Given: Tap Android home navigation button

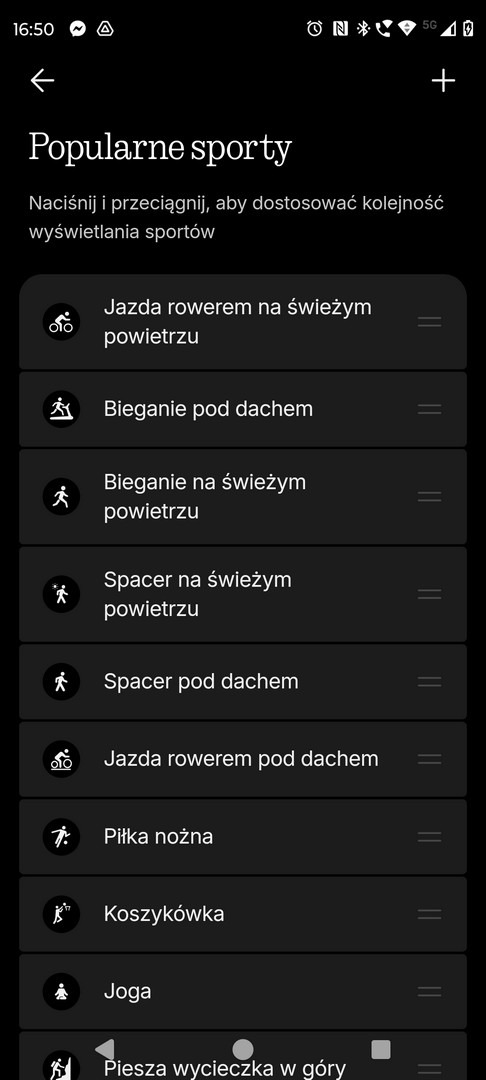Looking at the screenshot, I should (243, 1049).
